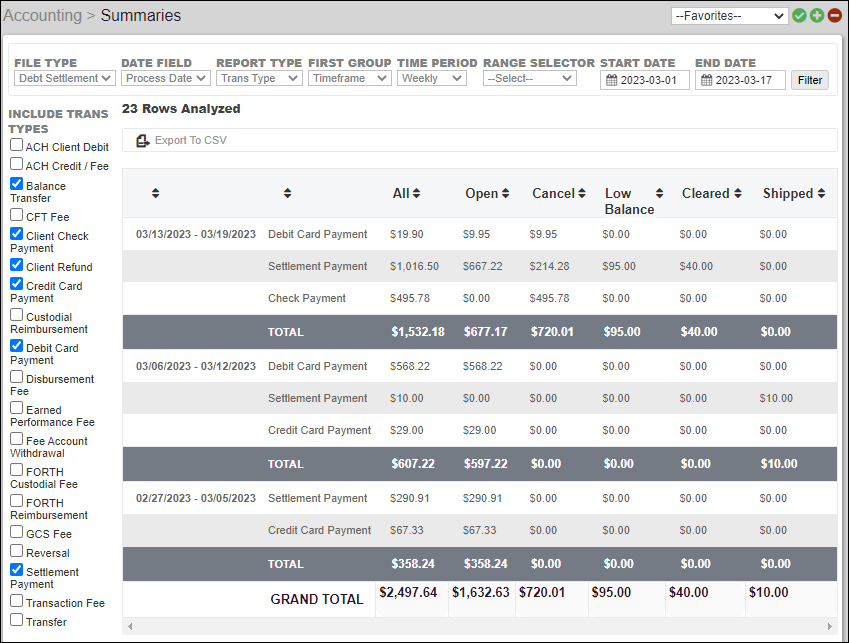
Task: Click inside the Start Date field
Action: pos(650,80)
